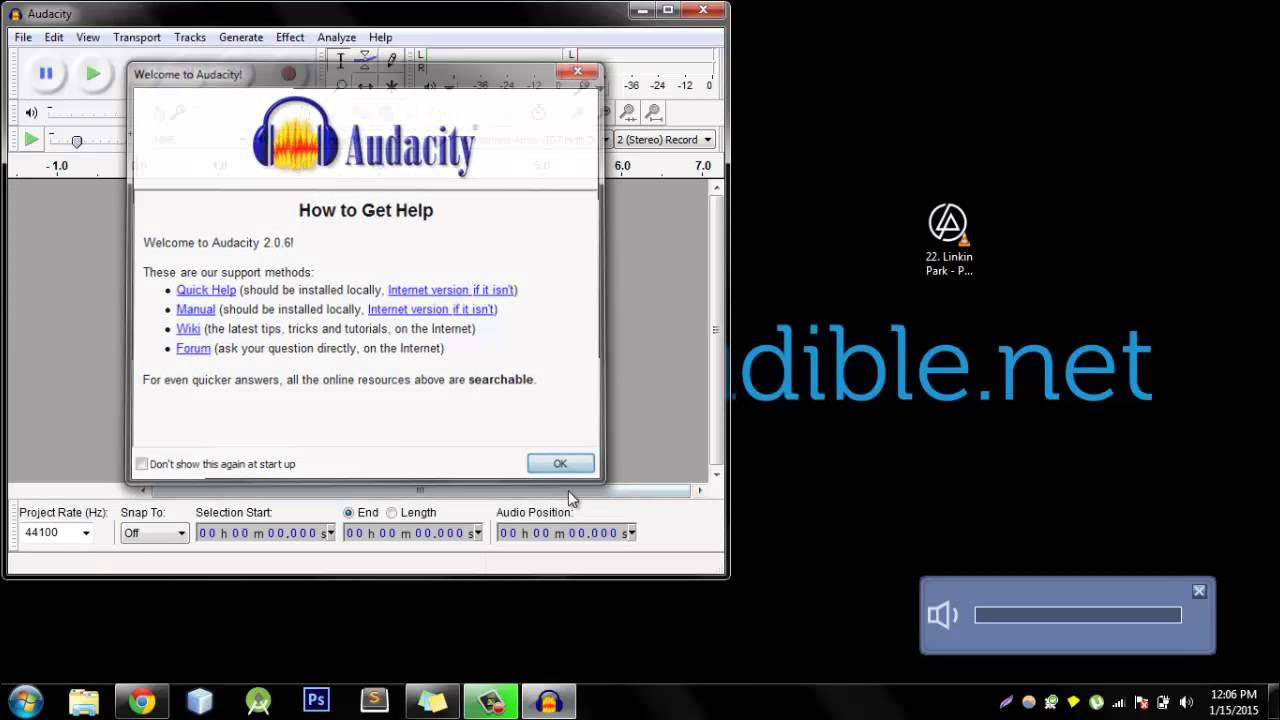
Task: Click the track area vertical scrollbar
Action: tap(716, 330)
